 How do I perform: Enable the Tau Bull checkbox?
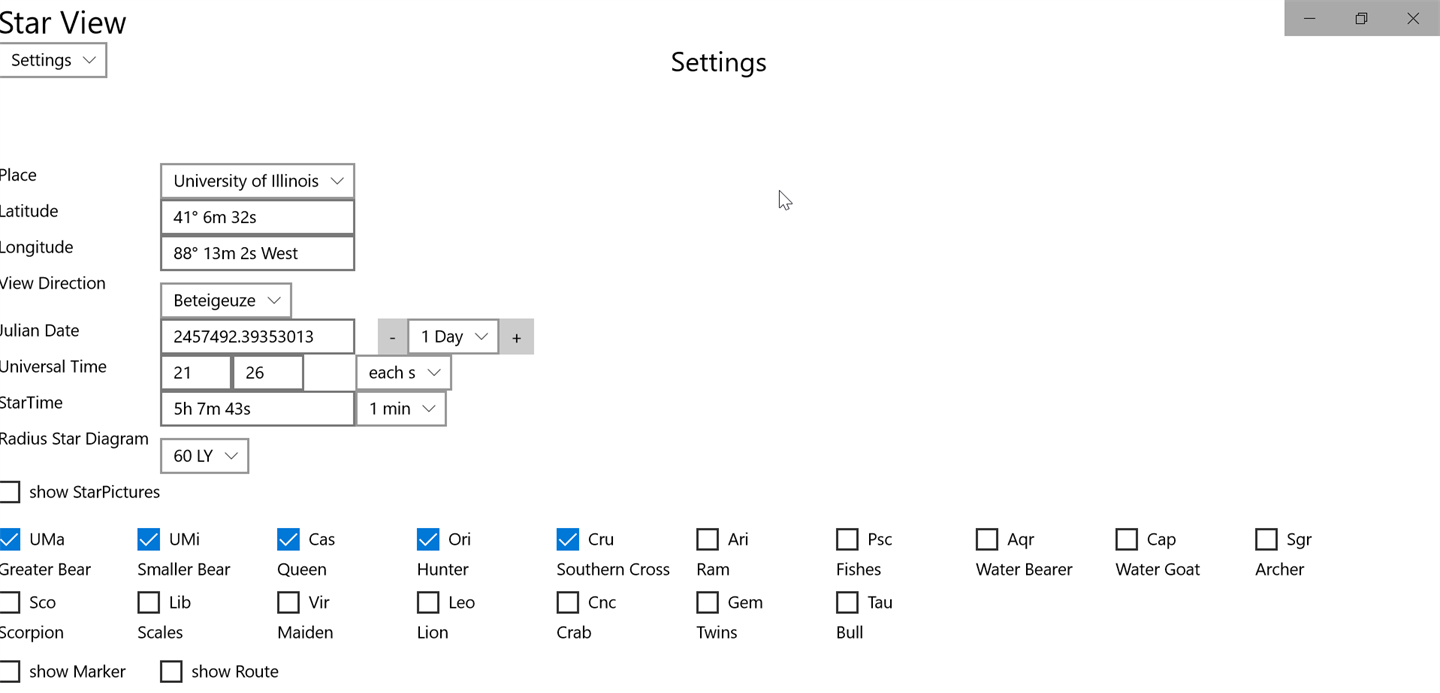tap(847, 603)
